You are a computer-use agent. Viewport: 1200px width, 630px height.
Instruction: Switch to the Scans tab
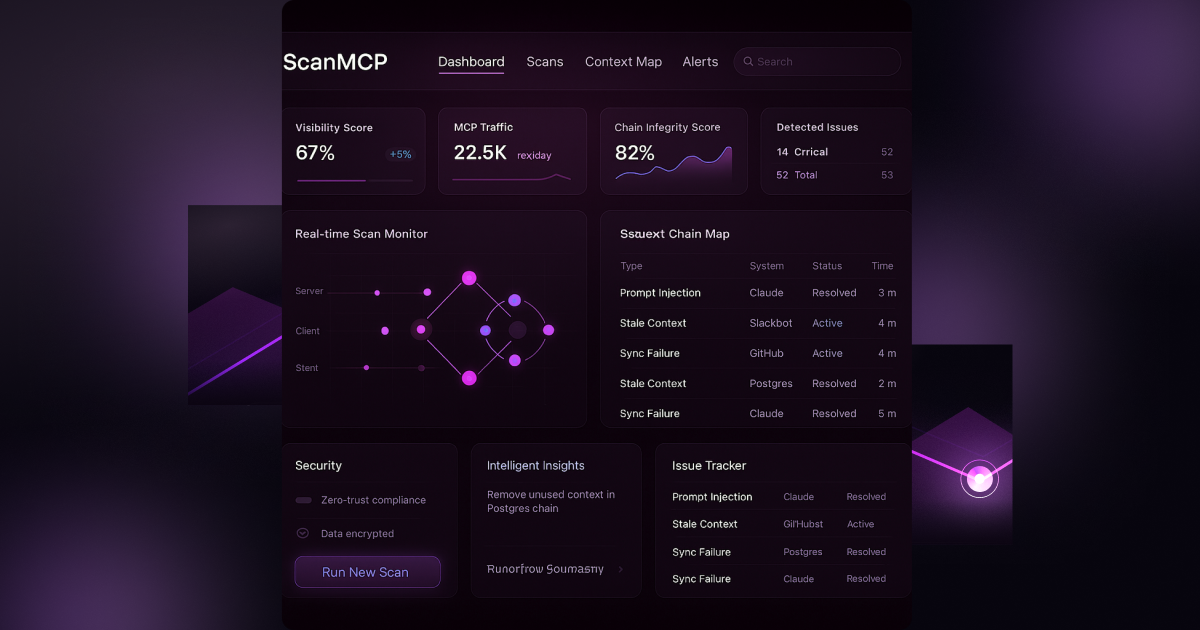click(x=545, y=62)
